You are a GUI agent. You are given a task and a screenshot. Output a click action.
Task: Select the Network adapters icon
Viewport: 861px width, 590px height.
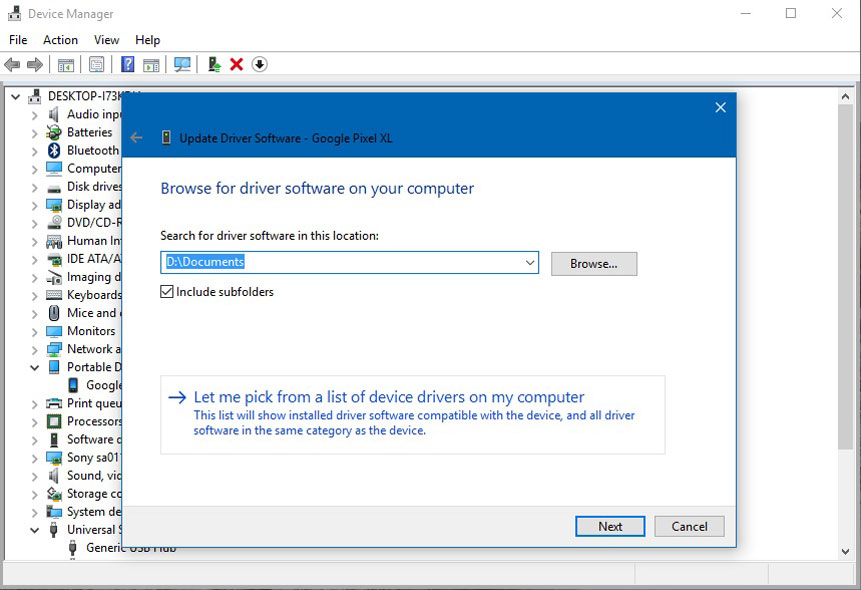pyautogui.click(x=54, y=349)
